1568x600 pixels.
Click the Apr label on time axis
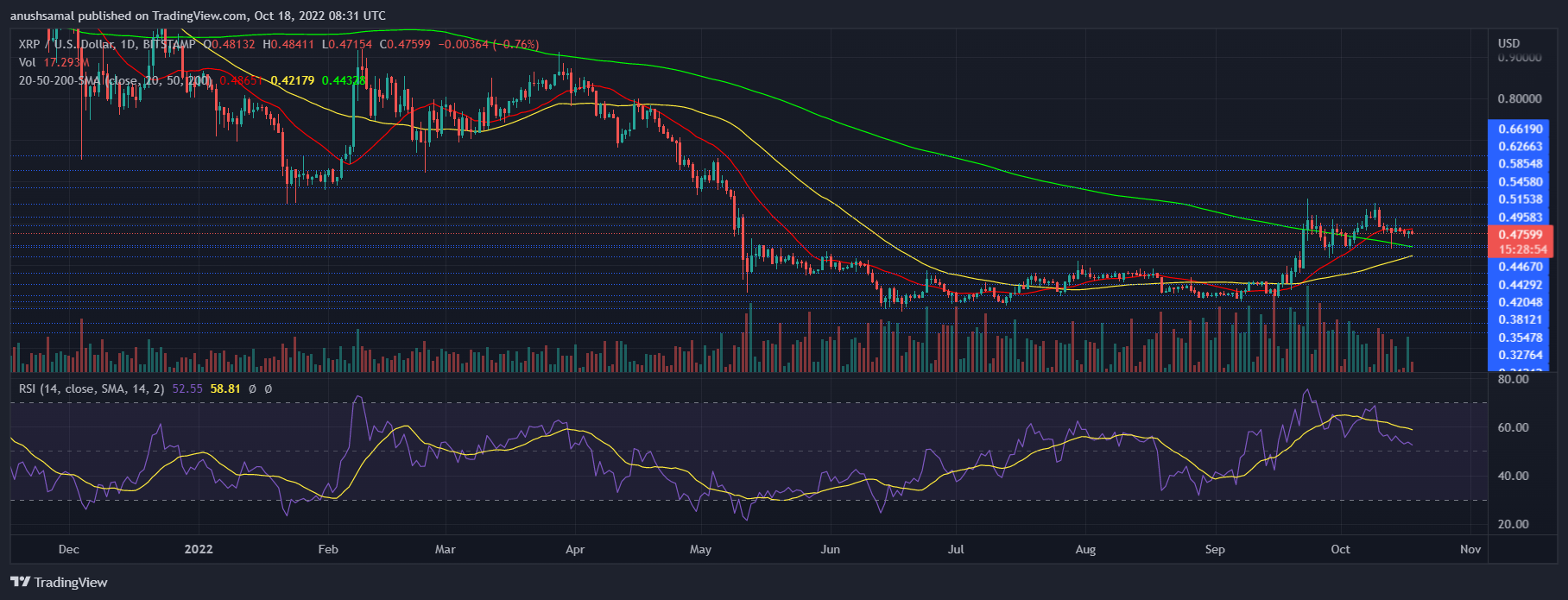coord(575,549)
